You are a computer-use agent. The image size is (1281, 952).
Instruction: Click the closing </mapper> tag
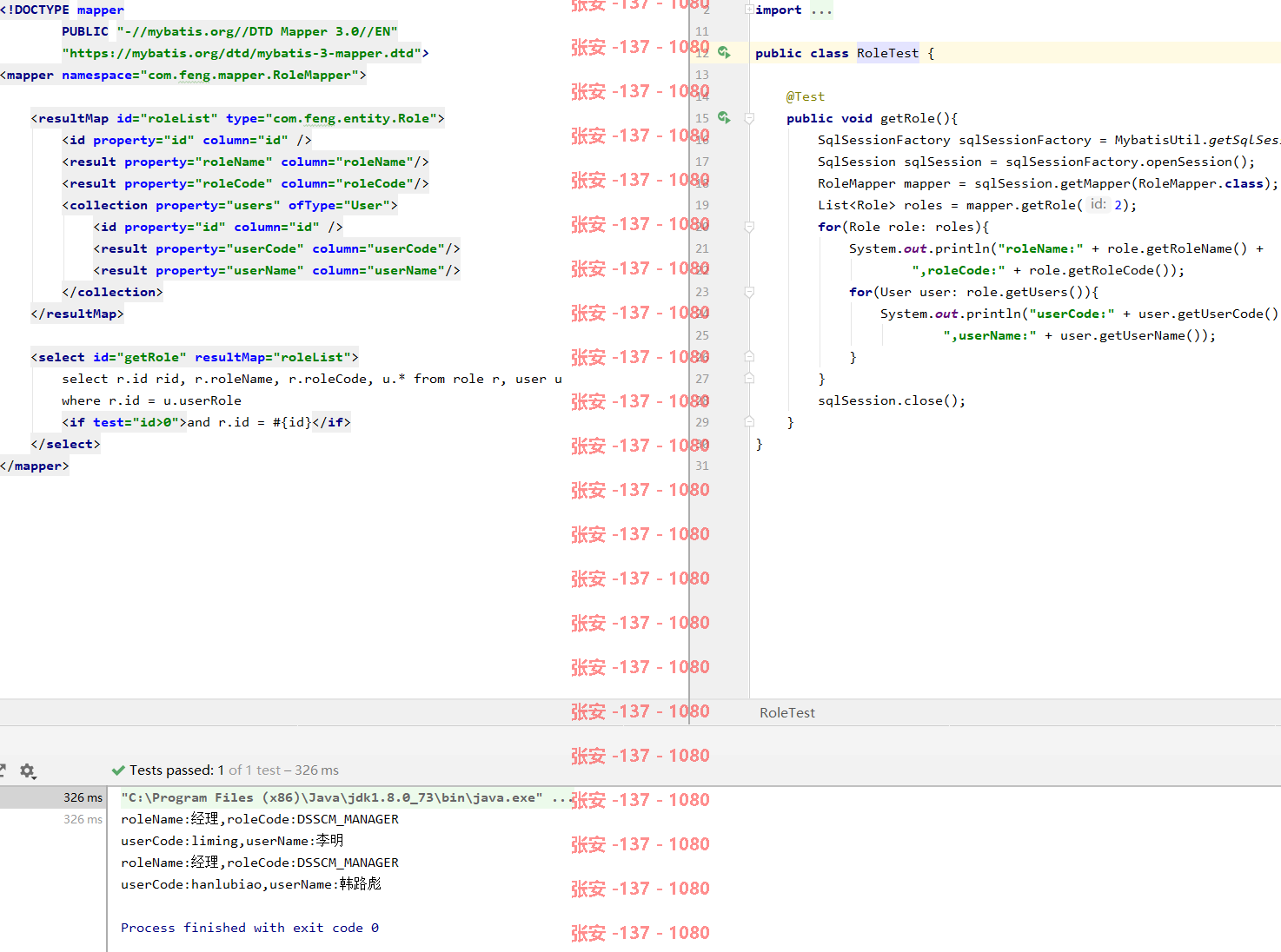[35, 466]
